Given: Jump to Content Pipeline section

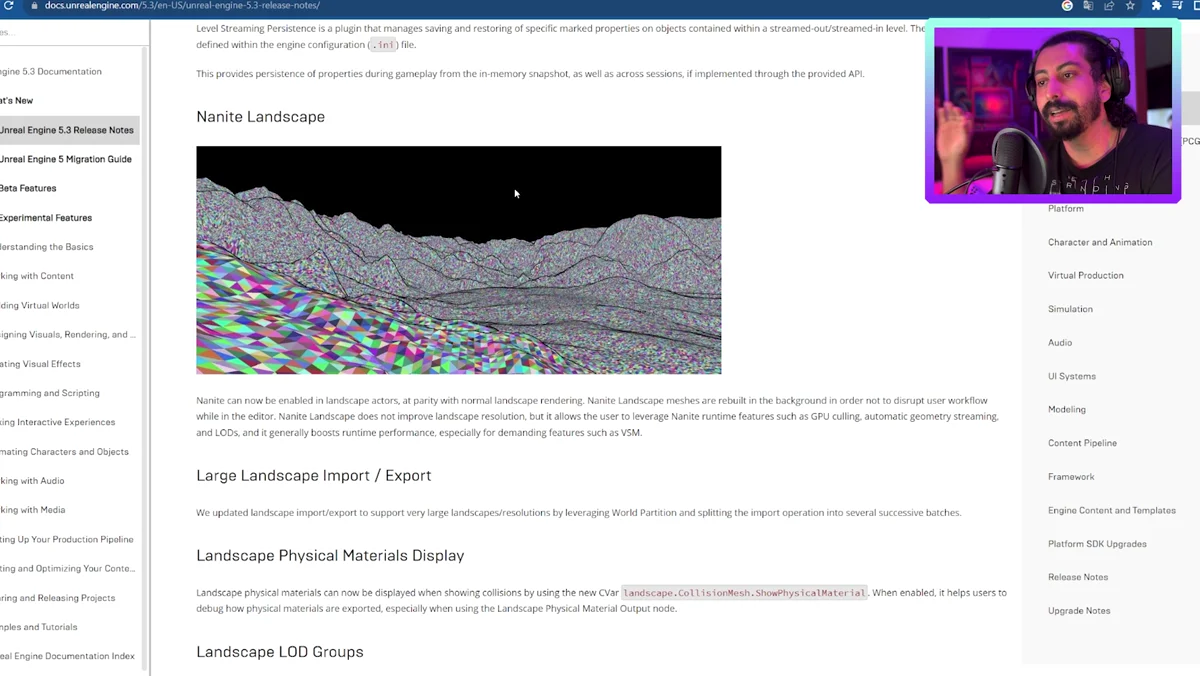Looking at the screenshot, I should tap(1082, 443).
